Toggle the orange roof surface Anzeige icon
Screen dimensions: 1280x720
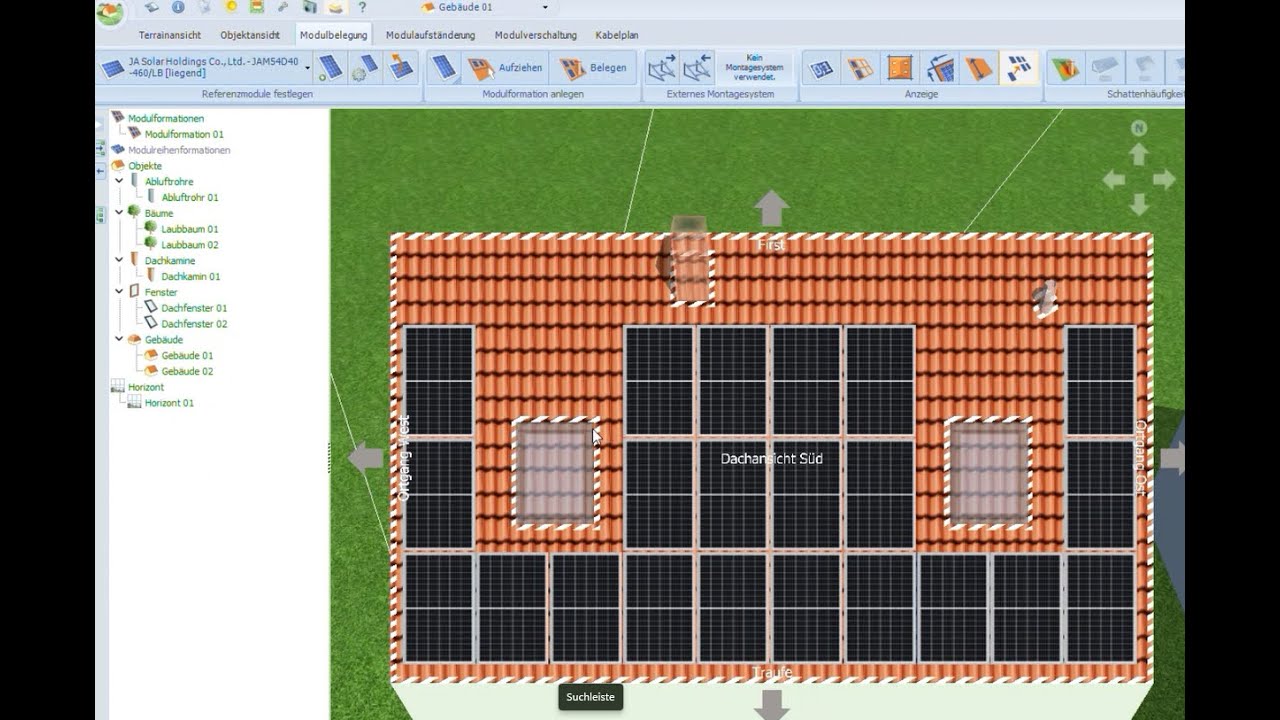click(979, 68)
